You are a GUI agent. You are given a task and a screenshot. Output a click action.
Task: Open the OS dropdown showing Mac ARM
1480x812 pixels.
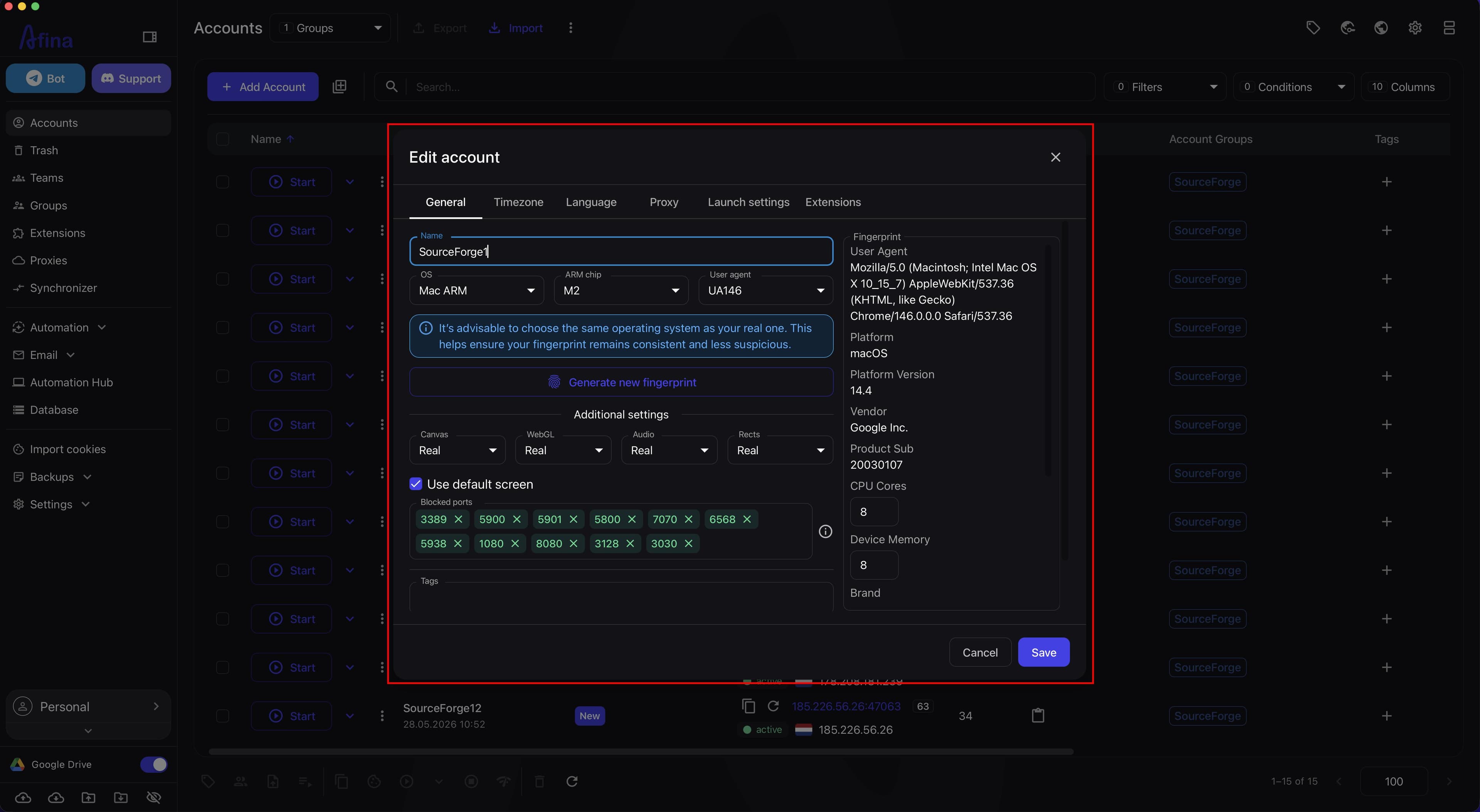coord(477,290)
